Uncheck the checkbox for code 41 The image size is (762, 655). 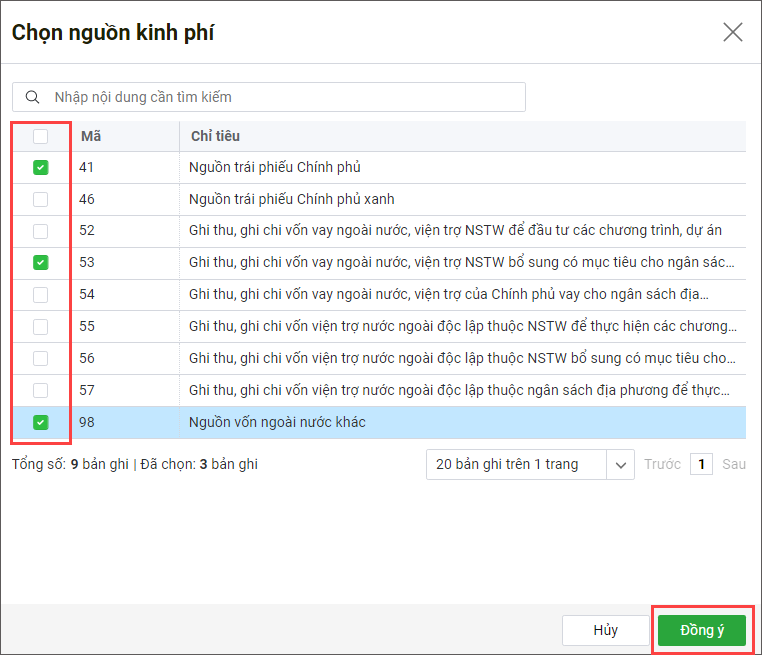point(40,168)
